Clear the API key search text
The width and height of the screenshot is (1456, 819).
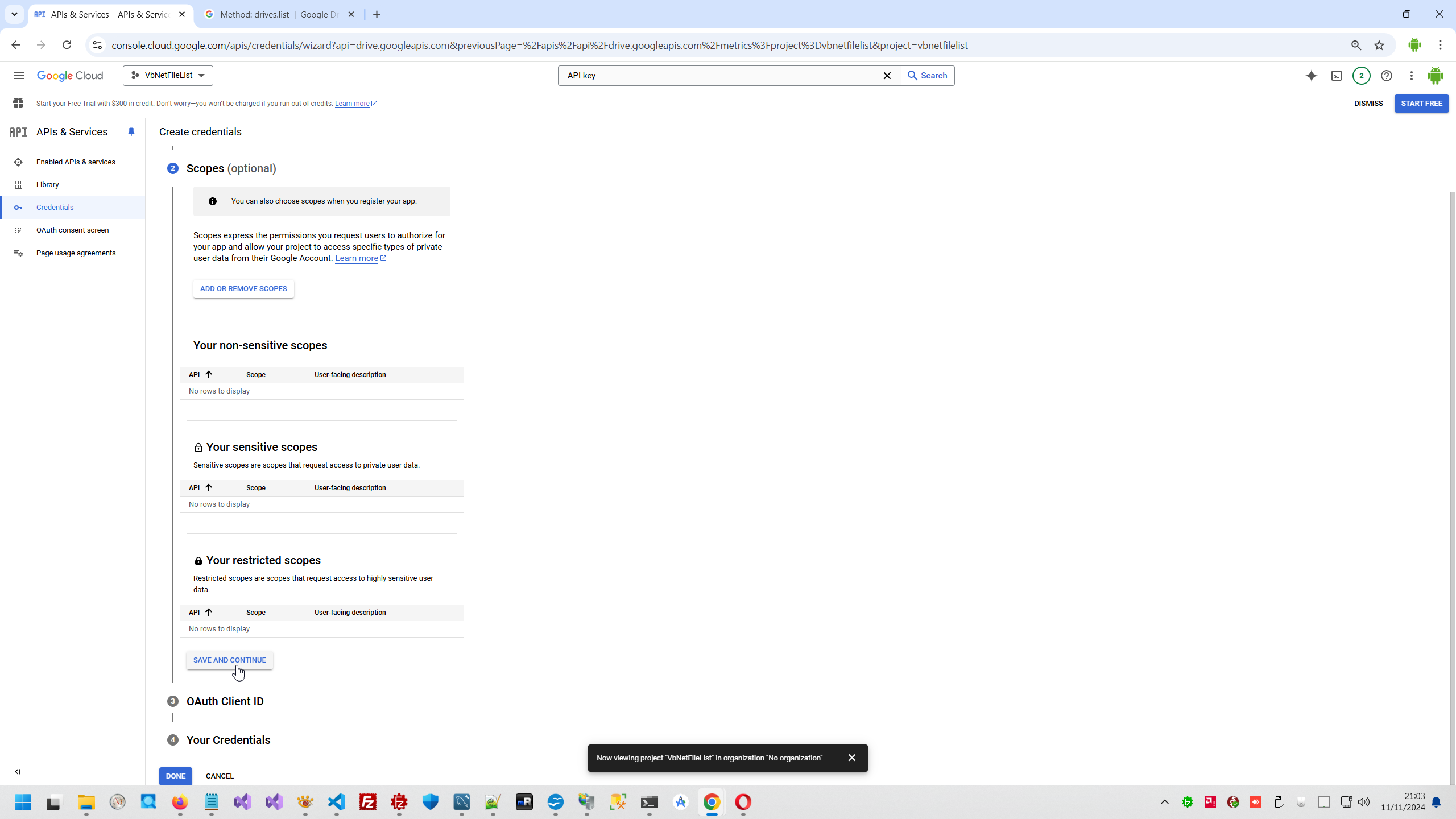point(887,76)
